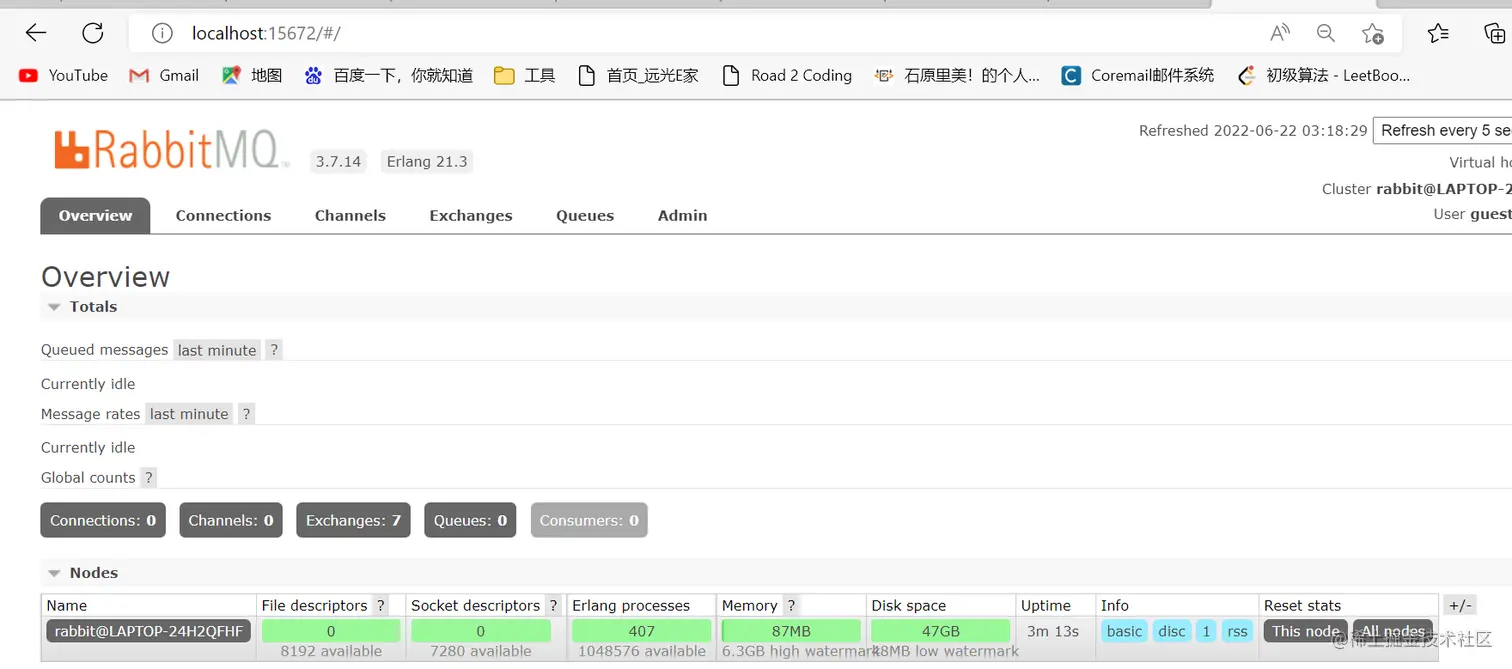Open YouTube bookmark
The image size is (1512, 669).
(x=63, y=75)
